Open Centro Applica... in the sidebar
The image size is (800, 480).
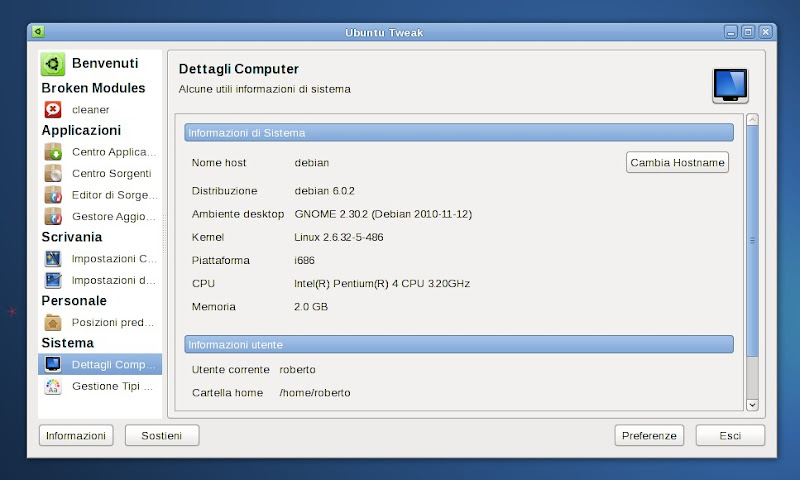pyautogui.click(x=100, y=151)
